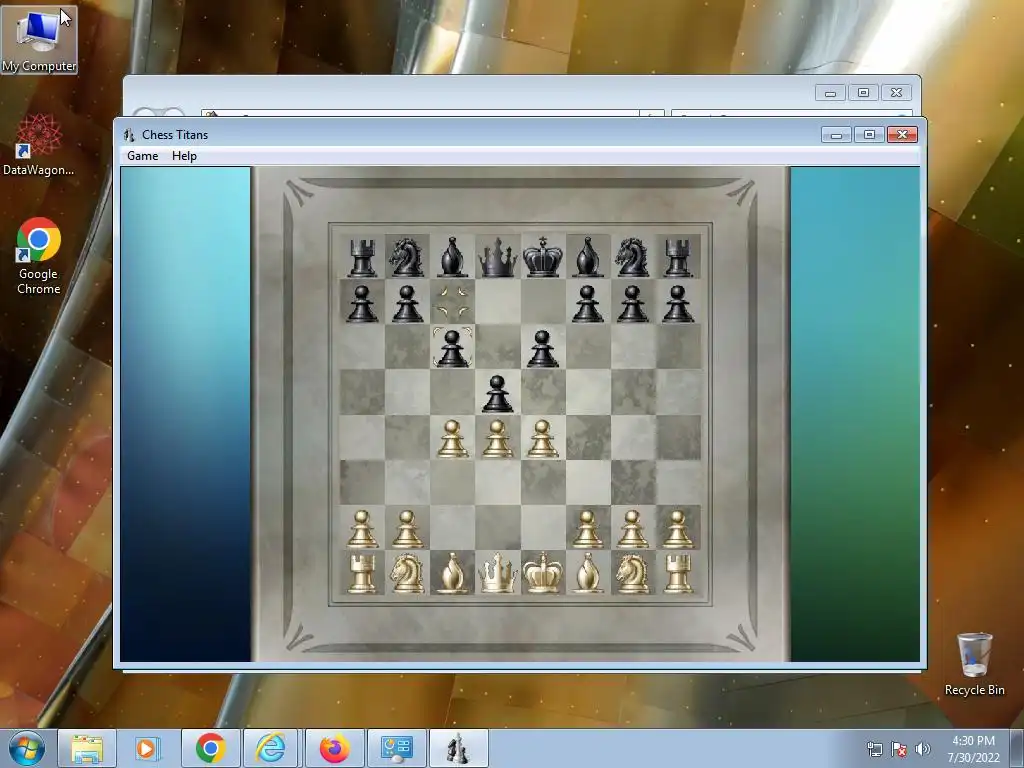1024x768 pixels.
Task: Maximize the Chess Titans window
Action: point(869,135)
